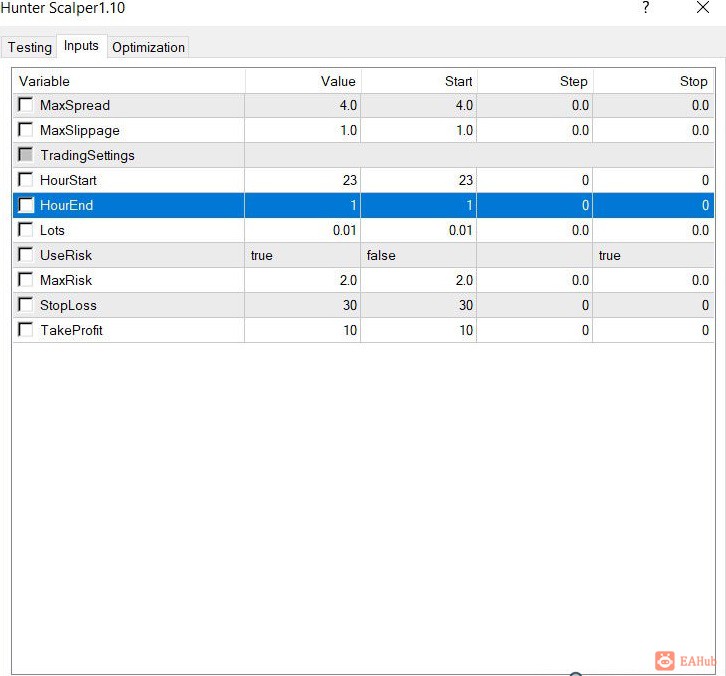Select HourStart Start cell 23
The height and width of the screenshot is (676, 726).
419,180
